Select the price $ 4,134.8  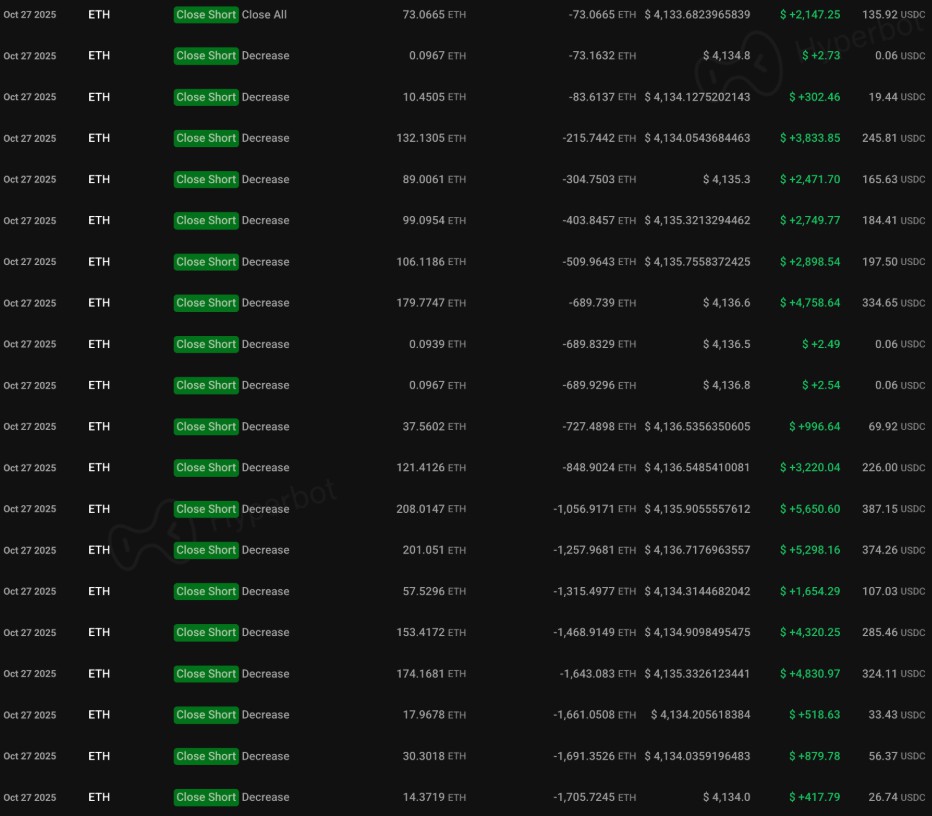[726, 56]
